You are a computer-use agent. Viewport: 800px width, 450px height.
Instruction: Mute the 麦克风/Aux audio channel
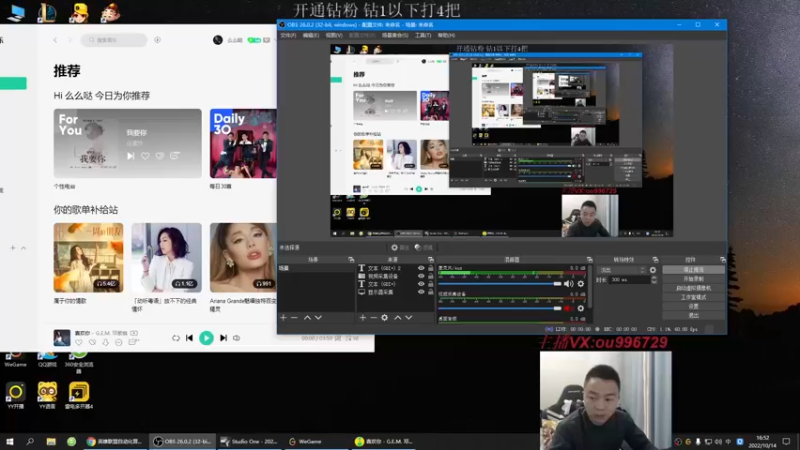[x=568, y=284]
